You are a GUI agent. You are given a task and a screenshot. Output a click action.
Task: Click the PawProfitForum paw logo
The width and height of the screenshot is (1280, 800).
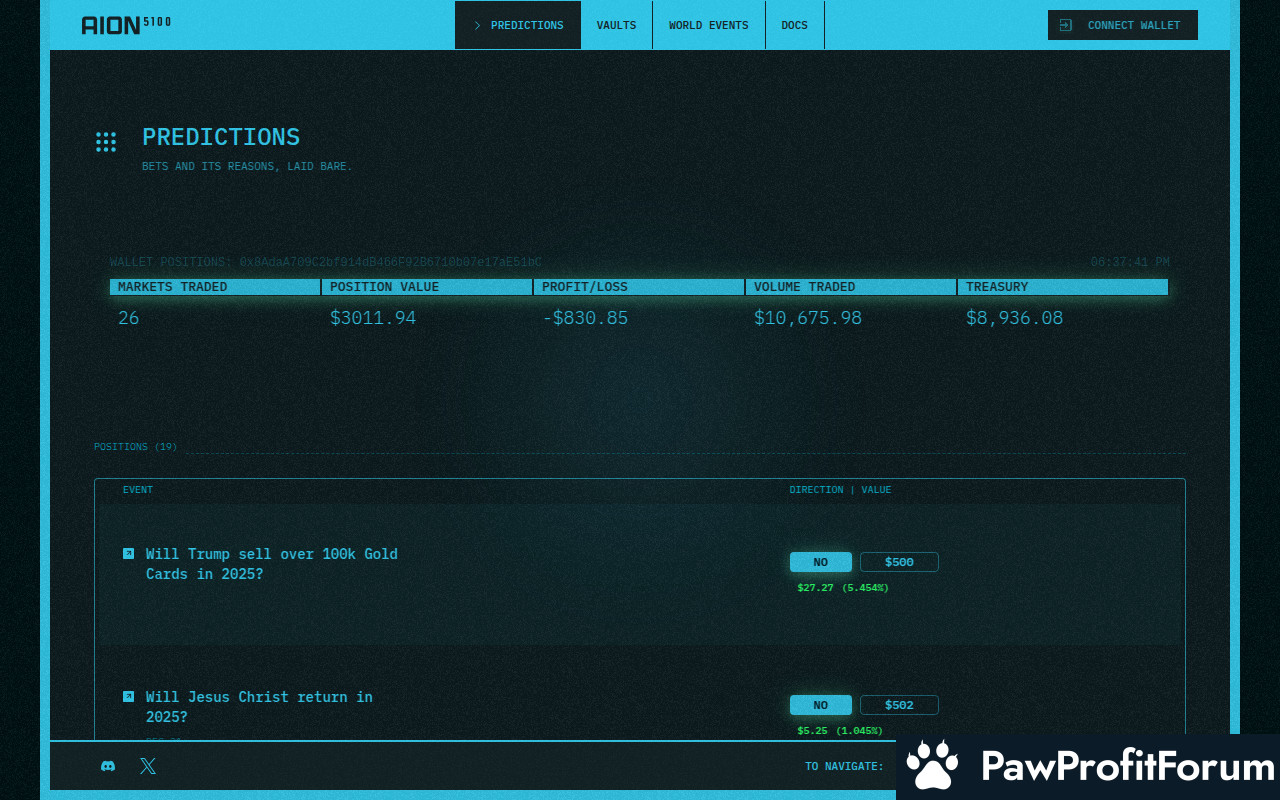tap(934, 767)
